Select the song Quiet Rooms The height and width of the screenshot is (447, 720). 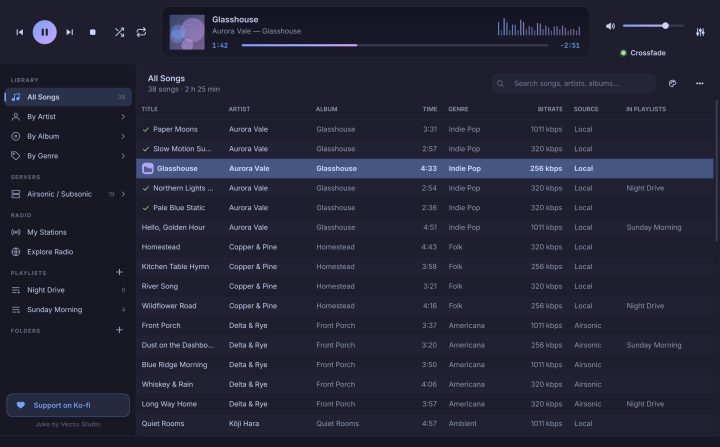(425, 424)
